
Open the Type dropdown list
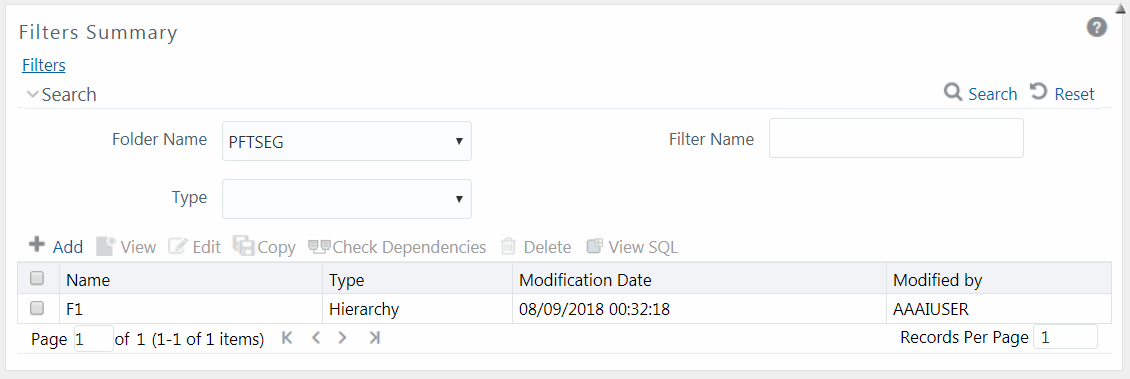347,199
